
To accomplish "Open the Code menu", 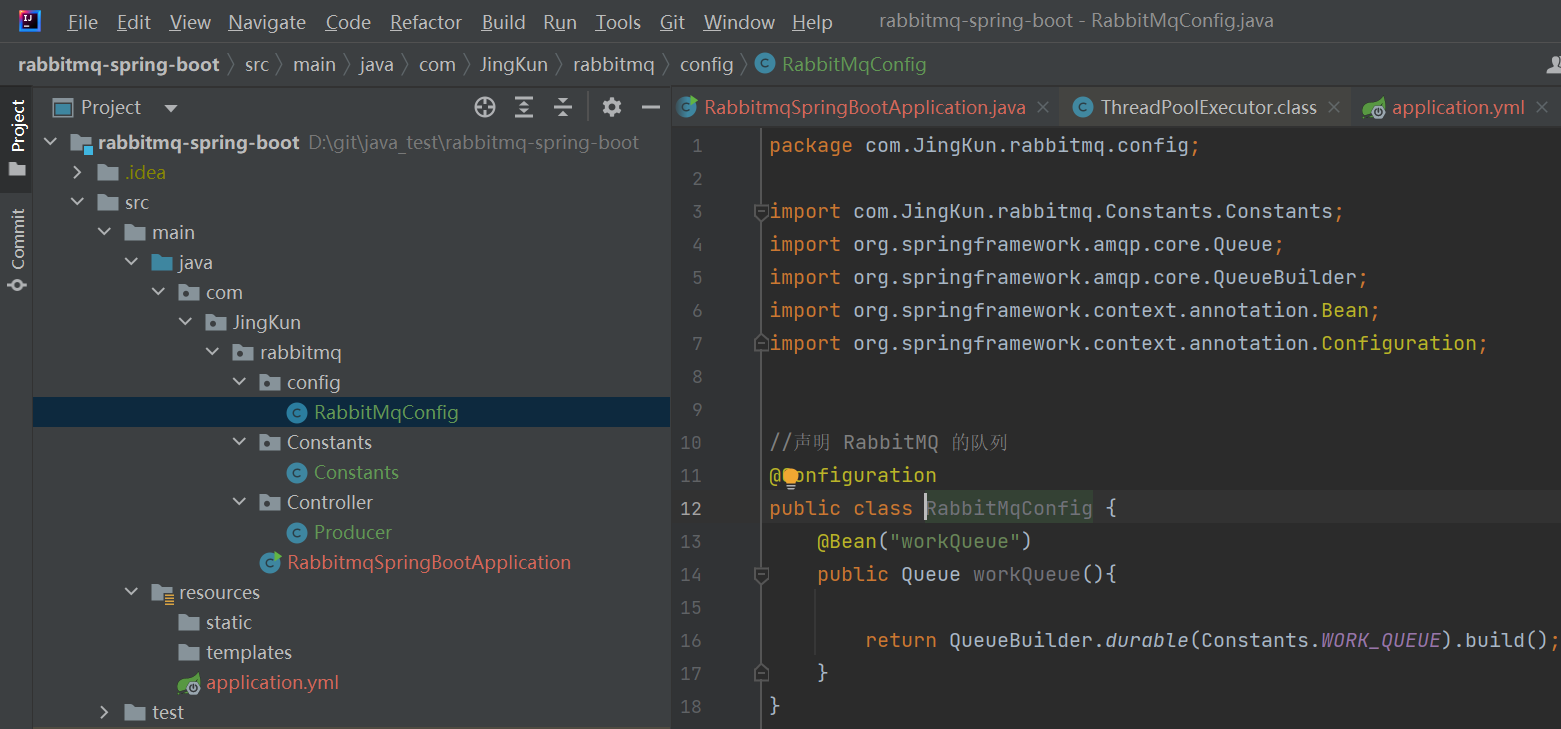I will click(x=348, y=22).
